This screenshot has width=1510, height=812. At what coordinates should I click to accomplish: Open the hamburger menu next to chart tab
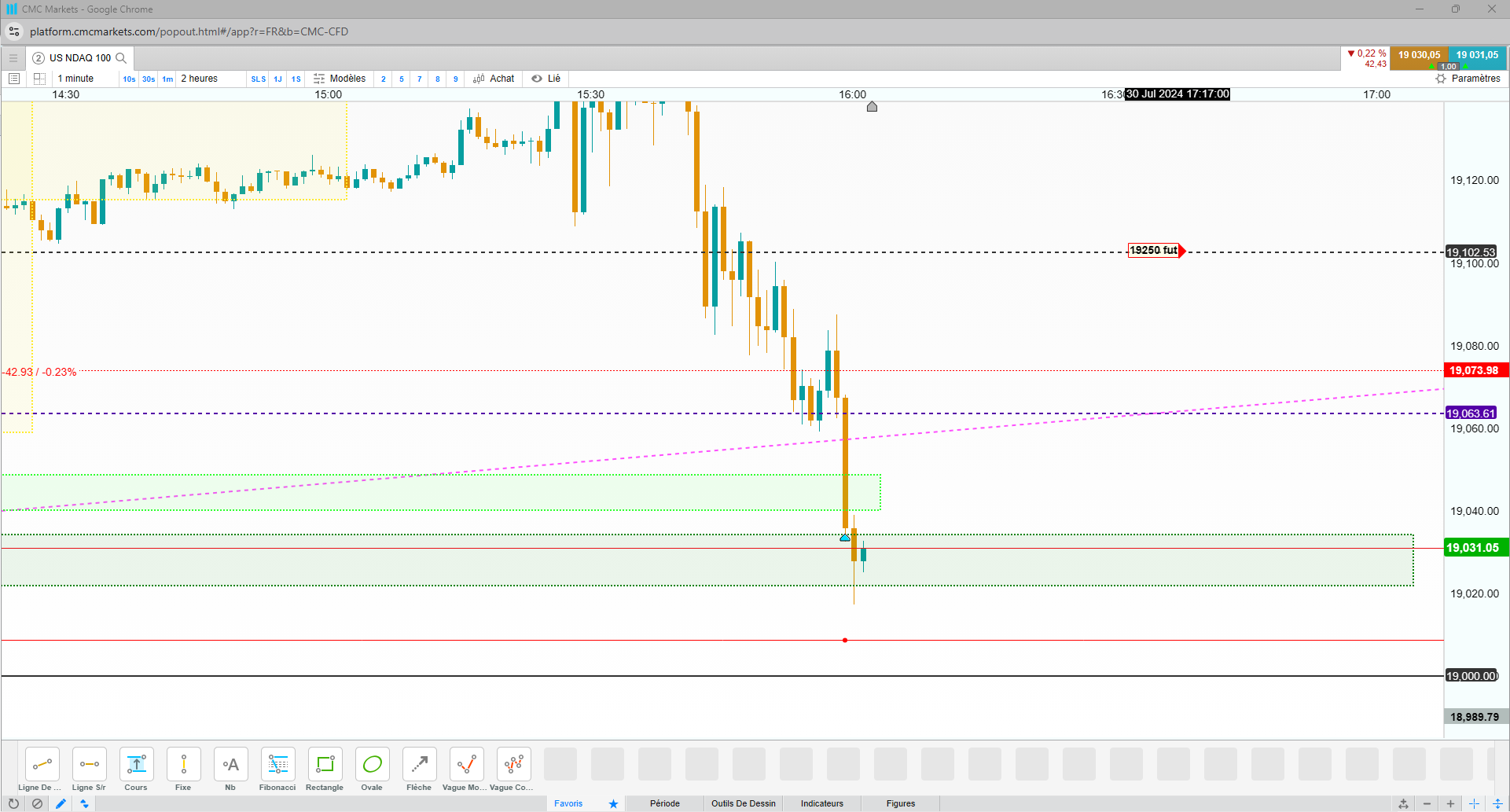click(x=13, y=58)
